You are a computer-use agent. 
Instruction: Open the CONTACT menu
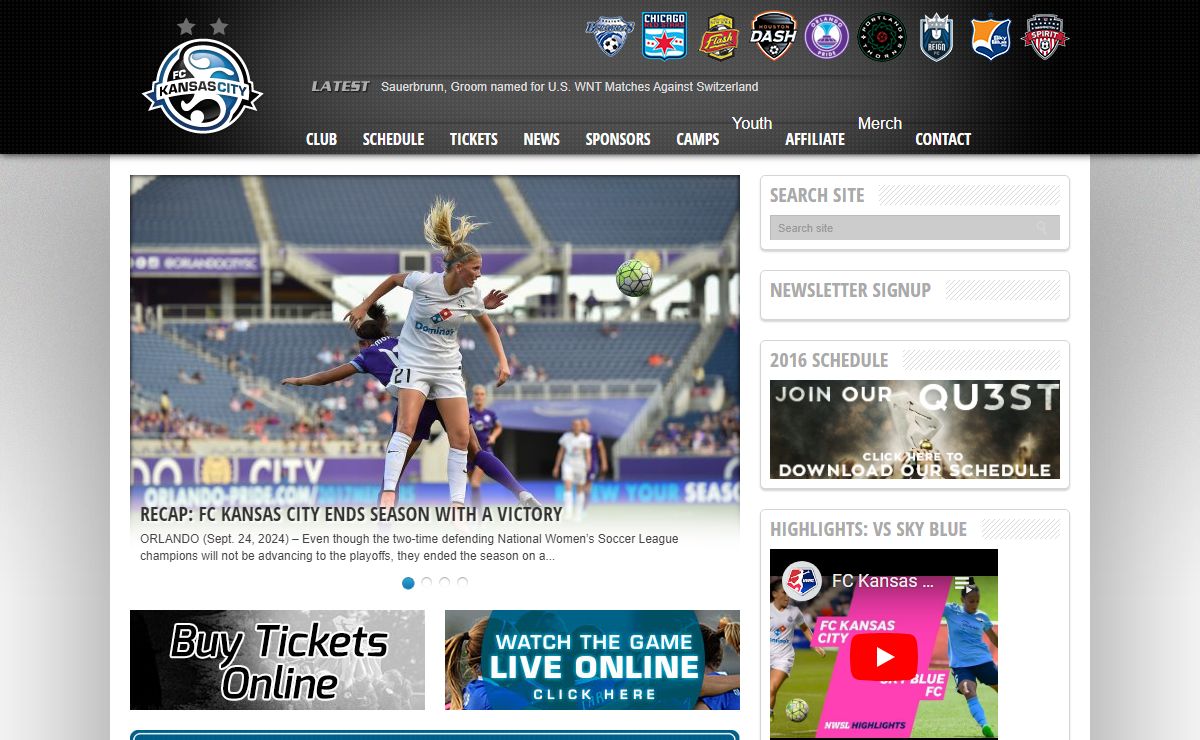(943, 139)
